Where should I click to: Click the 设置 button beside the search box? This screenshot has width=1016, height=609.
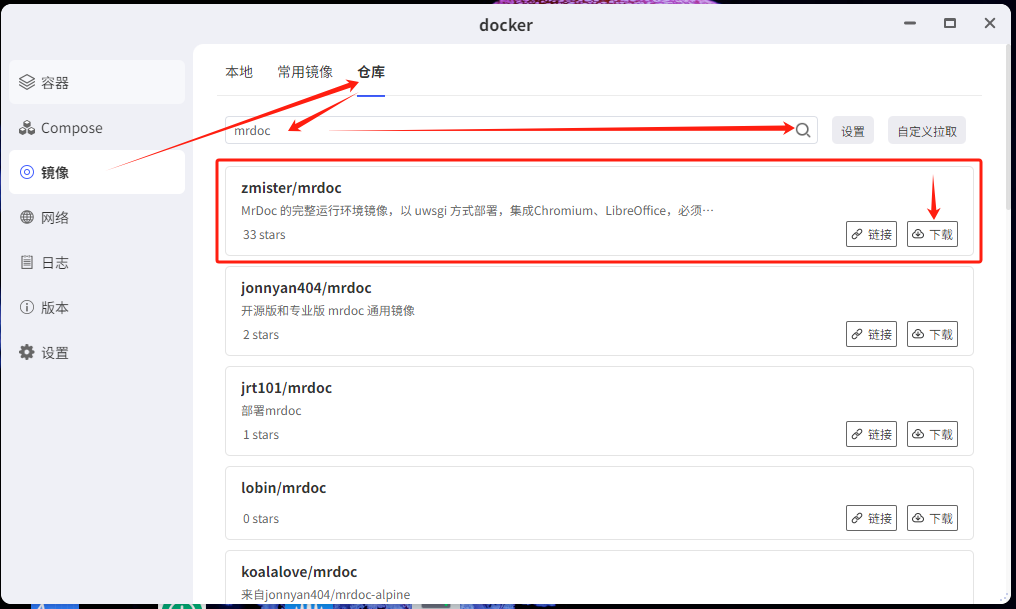point(853,131)
